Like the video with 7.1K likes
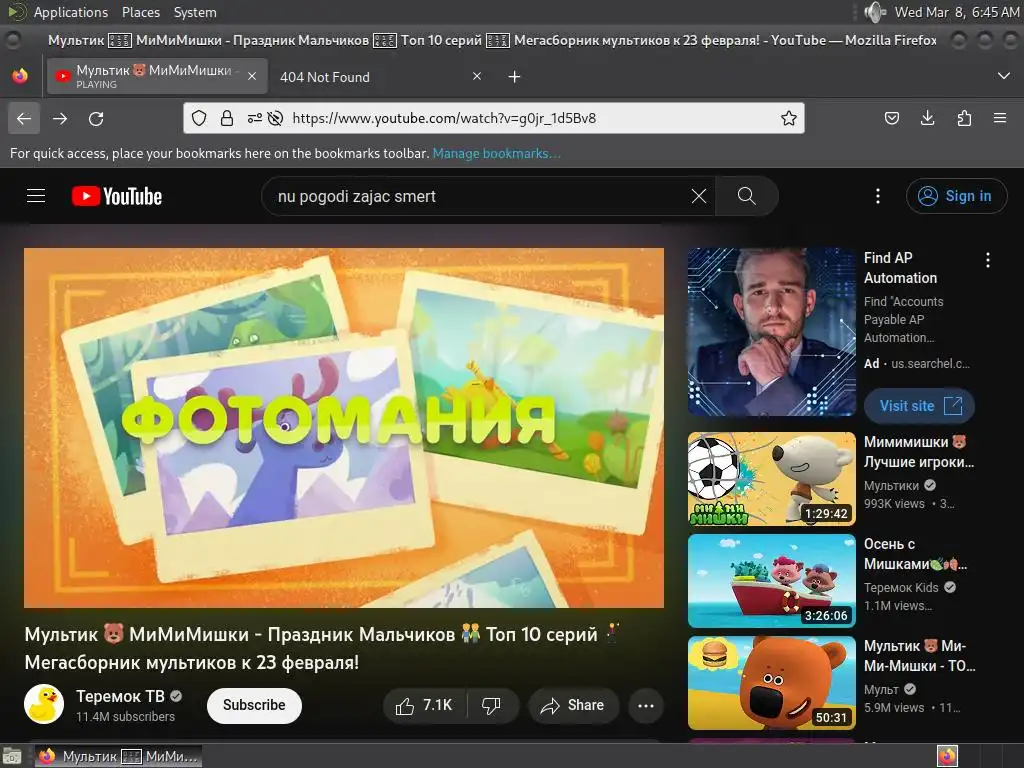The image size is (1024, 768). (424, 705)
